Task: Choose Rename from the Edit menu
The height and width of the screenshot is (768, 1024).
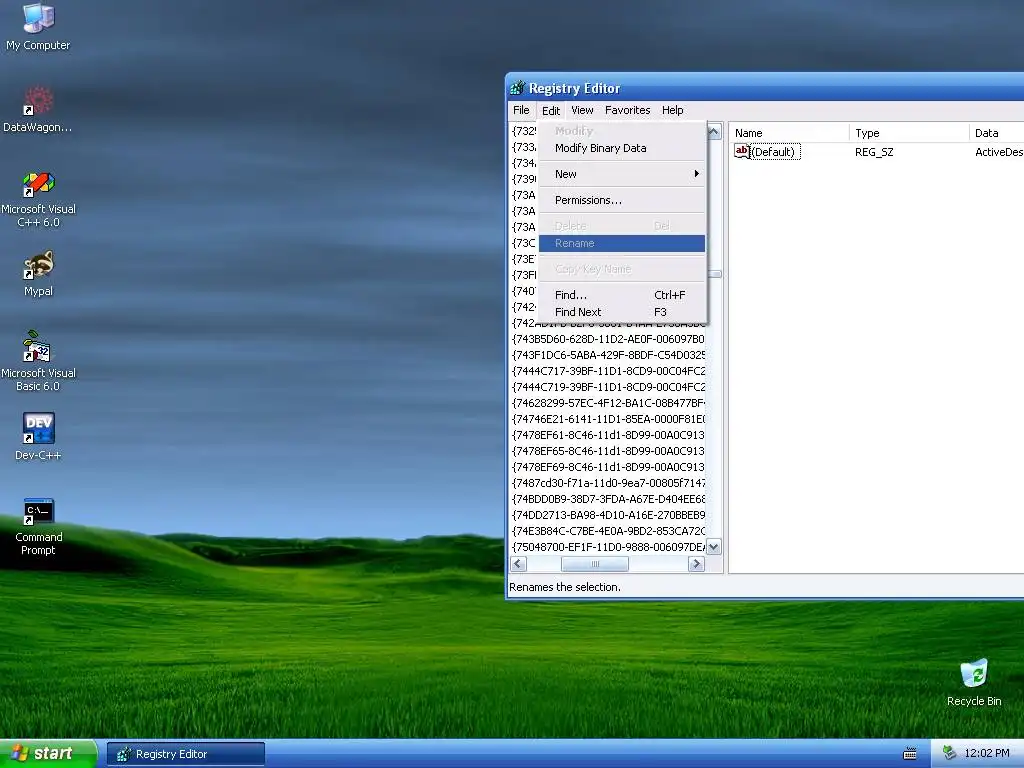Action: 622,243
